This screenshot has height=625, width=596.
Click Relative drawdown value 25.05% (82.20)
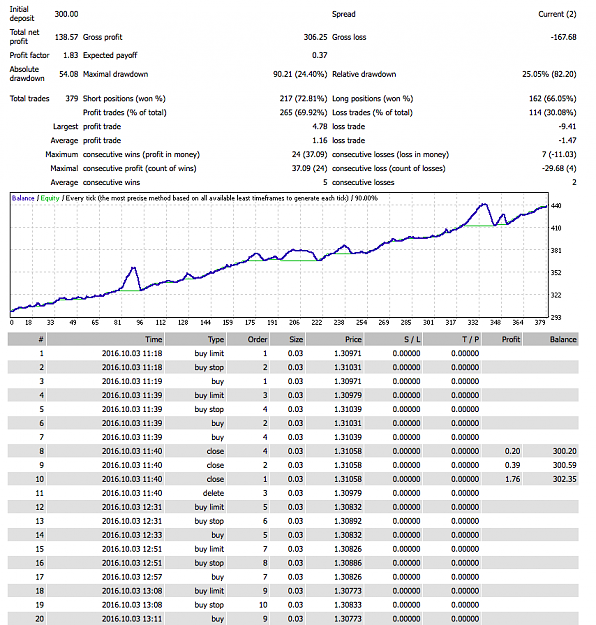[549, 74]
